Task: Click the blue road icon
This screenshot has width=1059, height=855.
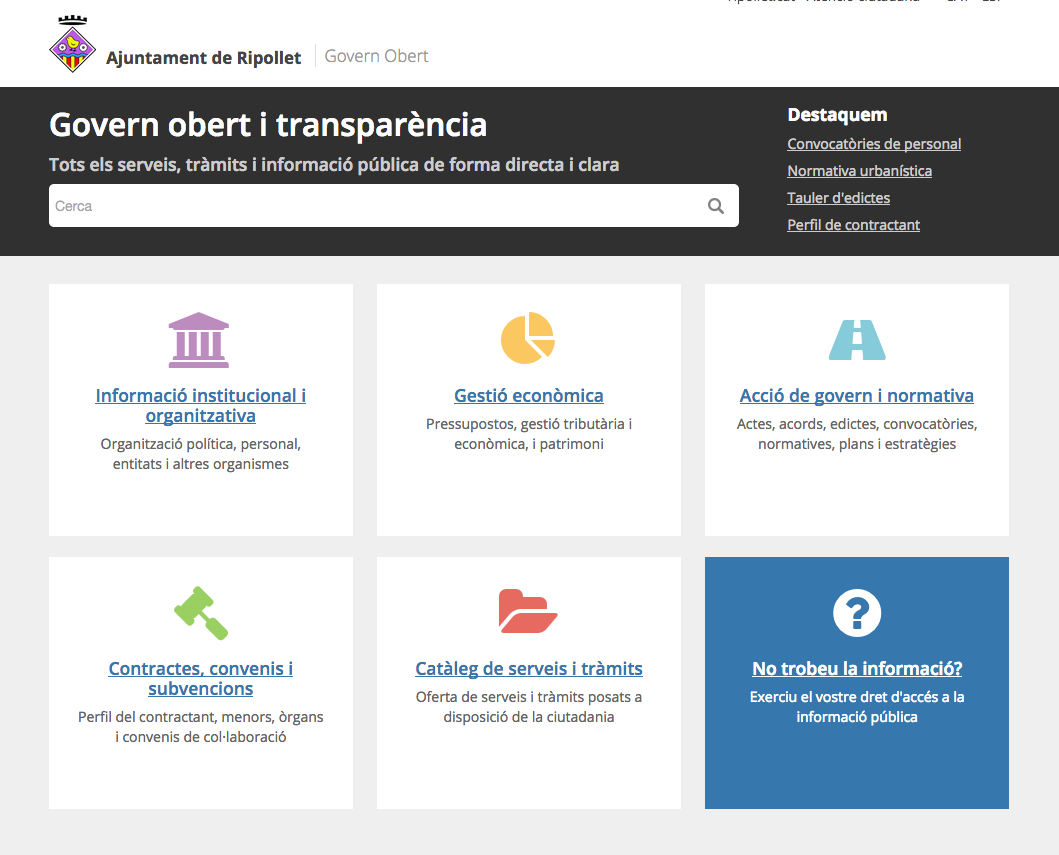Action: tap(857, 340)
